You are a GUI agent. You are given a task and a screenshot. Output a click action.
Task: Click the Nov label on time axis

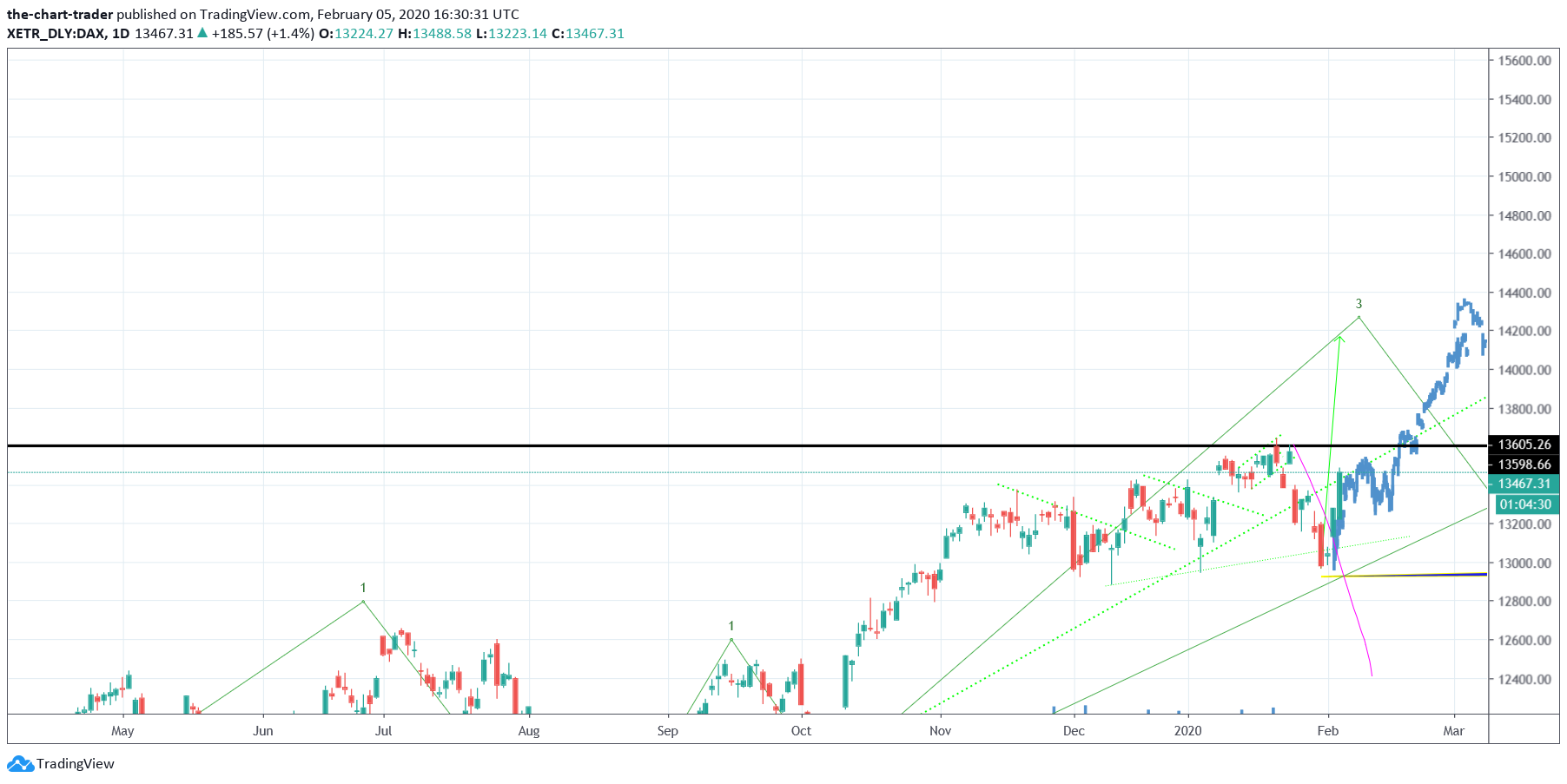(x=941, y=731)
